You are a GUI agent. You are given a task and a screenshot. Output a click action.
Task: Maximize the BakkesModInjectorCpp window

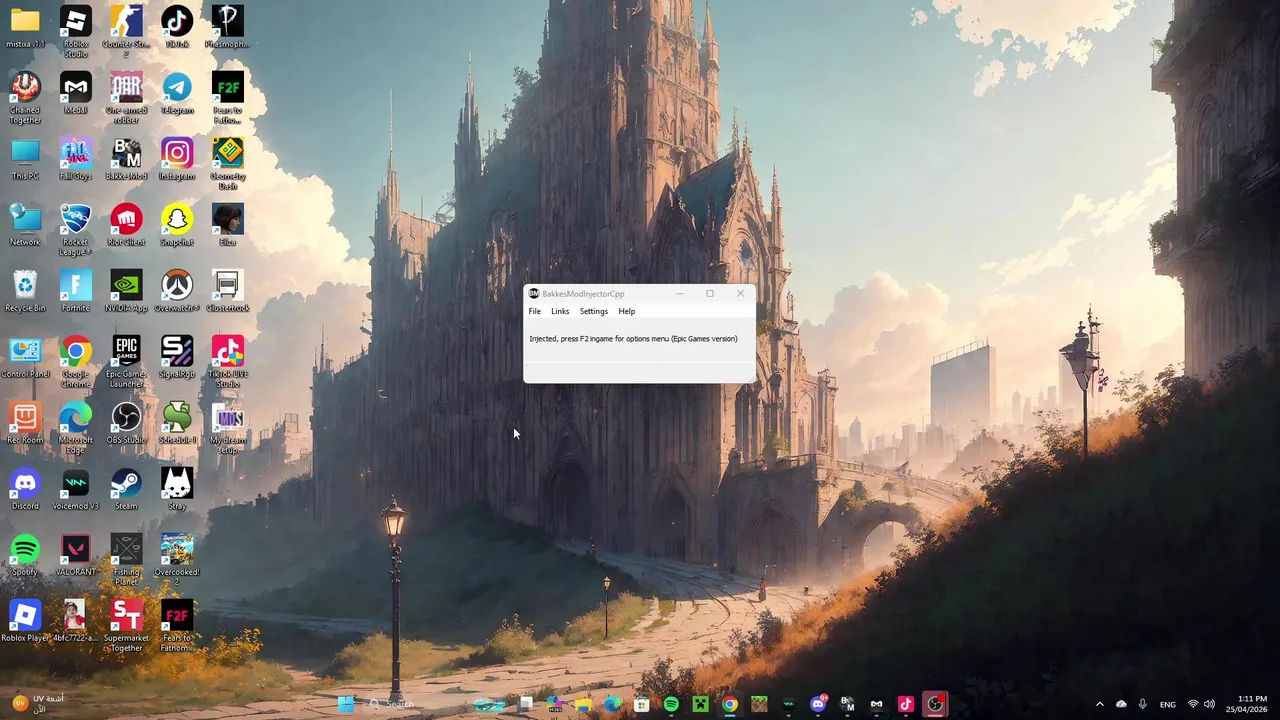[710, 293]
